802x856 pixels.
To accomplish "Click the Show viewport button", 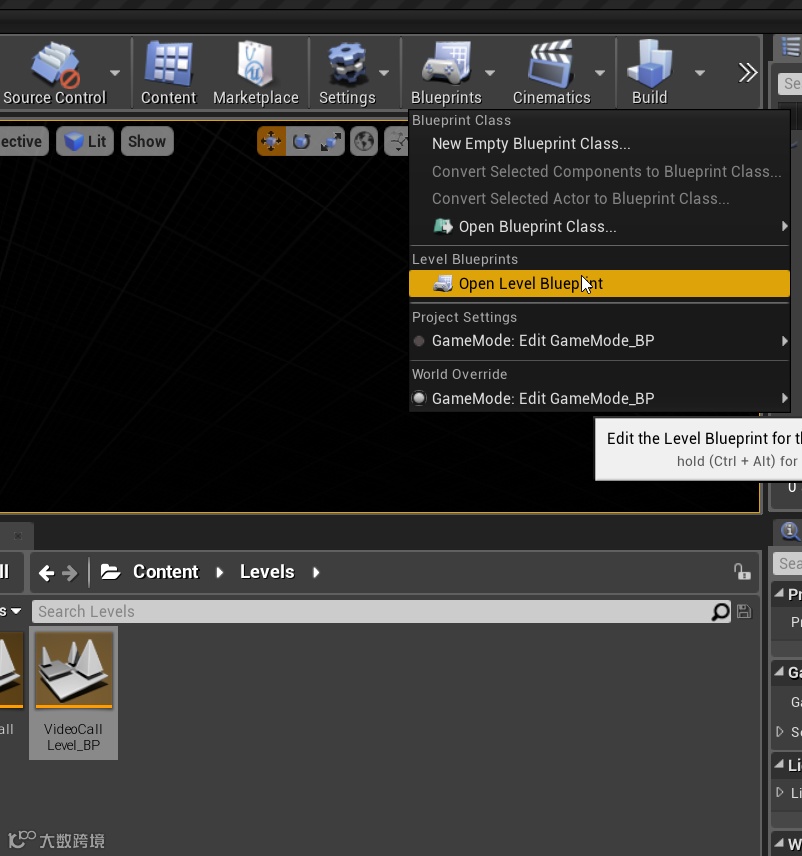I will (147, 141).
